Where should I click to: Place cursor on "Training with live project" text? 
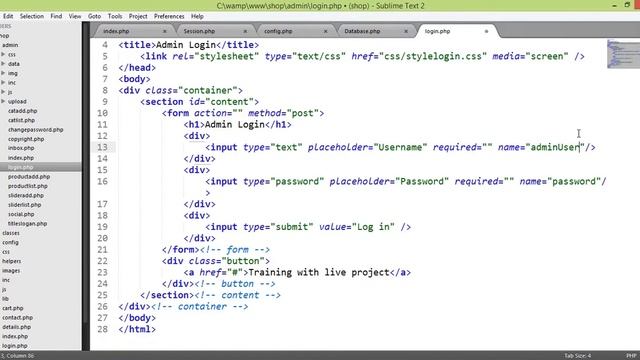pyautogui.click(x=318, y=272)
